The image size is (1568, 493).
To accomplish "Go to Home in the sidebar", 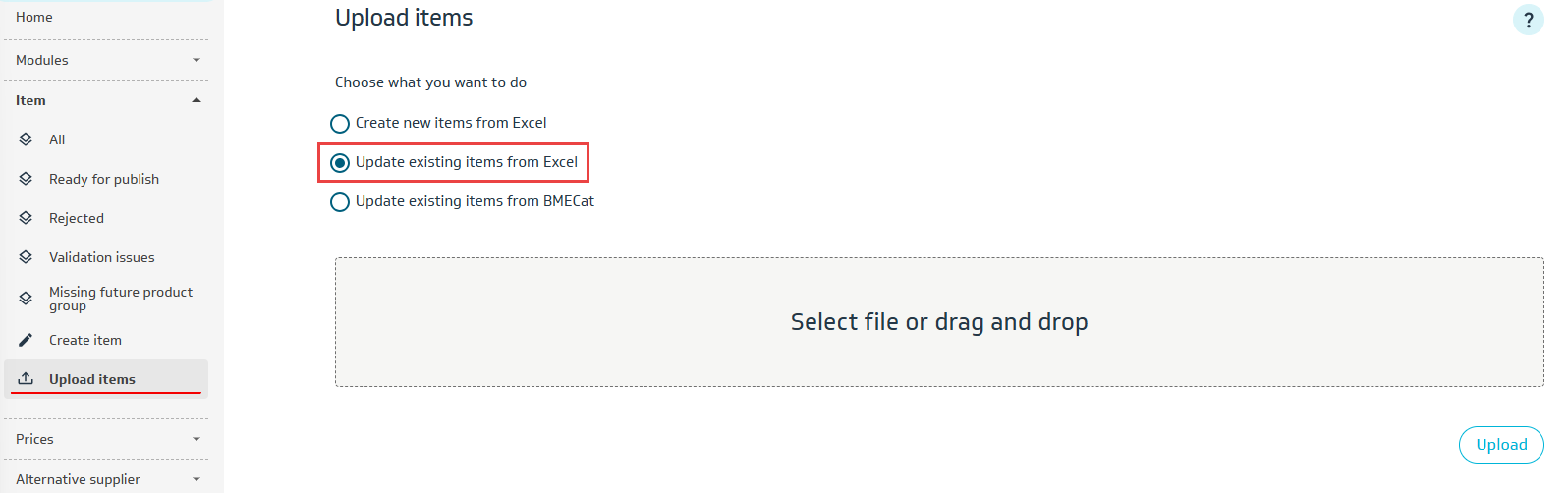I will coord(34,17).
